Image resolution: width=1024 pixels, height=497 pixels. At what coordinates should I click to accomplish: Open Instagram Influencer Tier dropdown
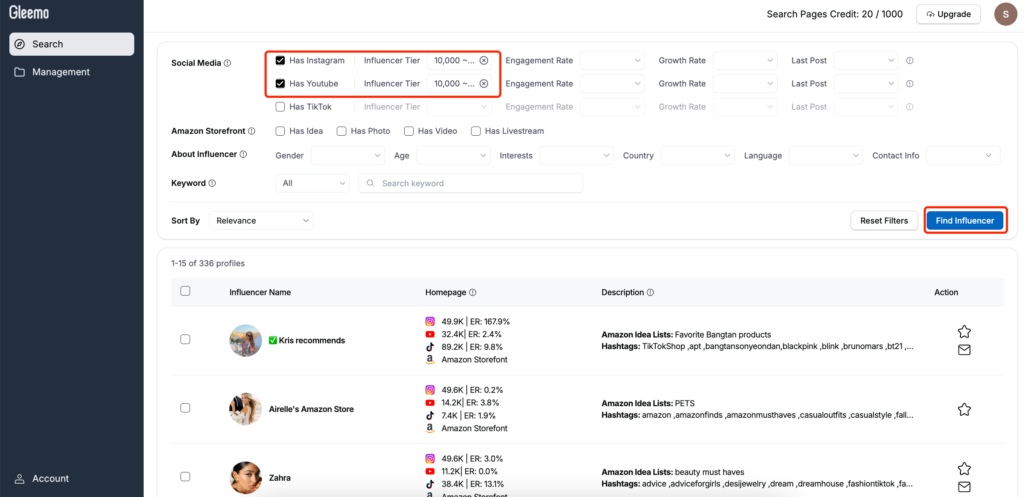tap(459, 60)
